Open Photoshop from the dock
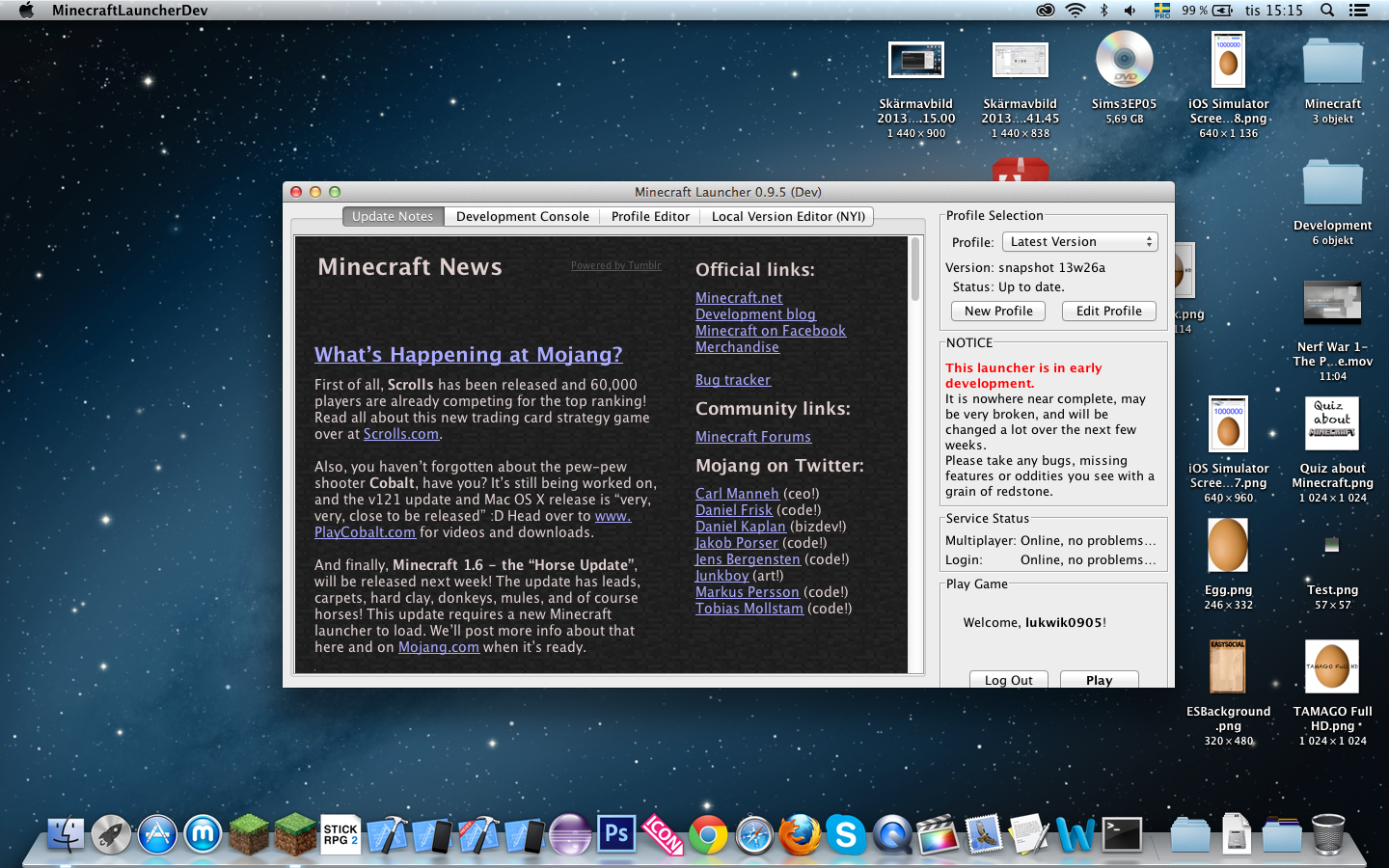1389x868 pixels. pos(616,834)
